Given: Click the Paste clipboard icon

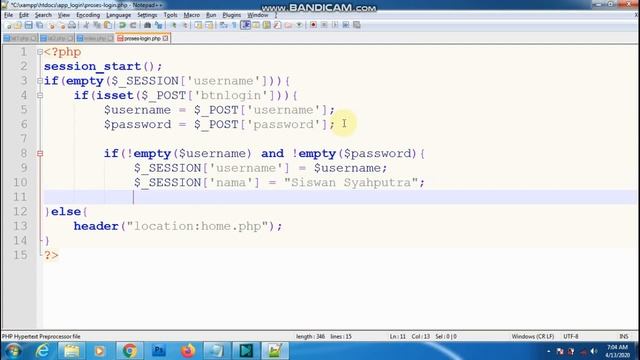Looking at the screenshot, I should click(x=108, y=25).
